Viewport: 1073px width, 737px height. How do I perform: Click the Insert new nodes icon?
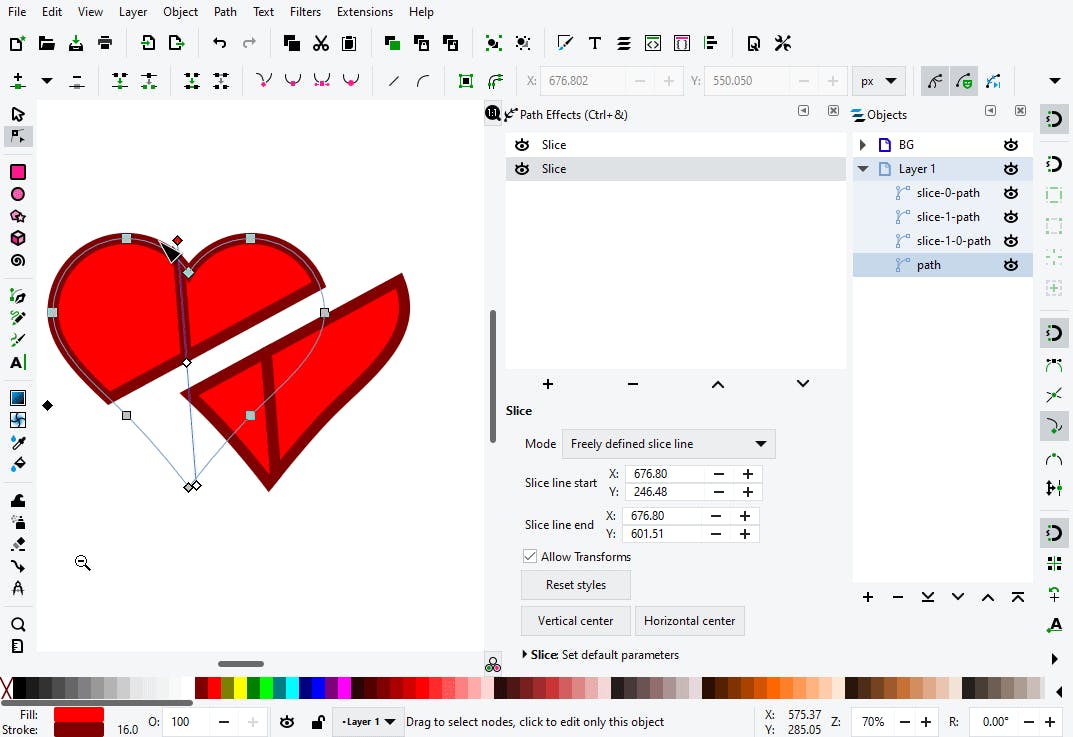point(18,81)
